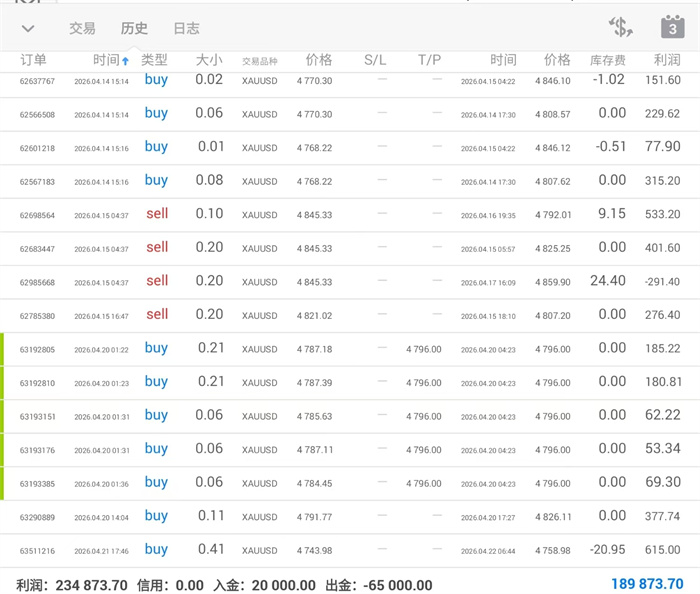Click profit value 69.30

click(662, 482)
